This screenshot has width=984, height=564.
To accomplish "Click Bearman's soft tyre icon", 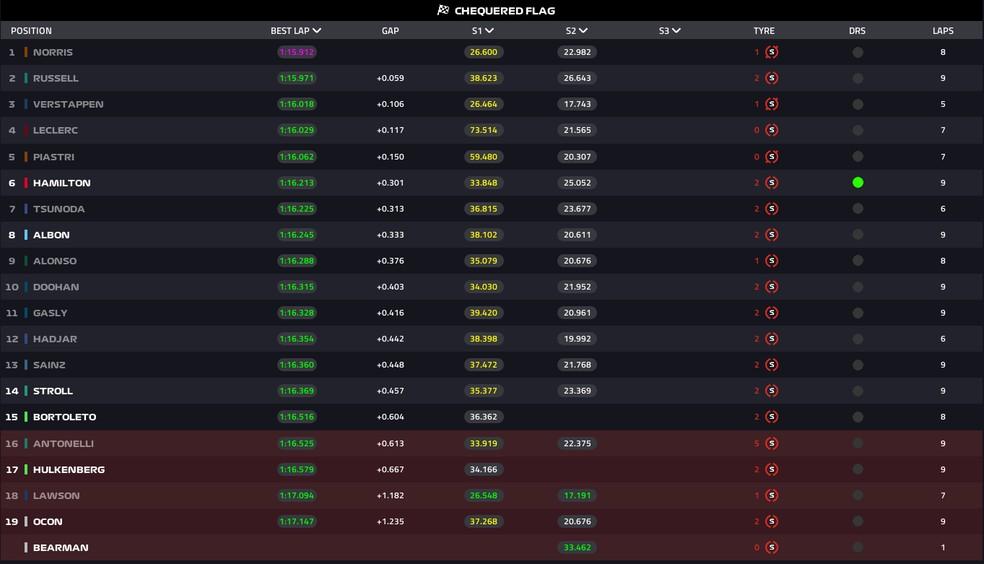I will (772, 547).
